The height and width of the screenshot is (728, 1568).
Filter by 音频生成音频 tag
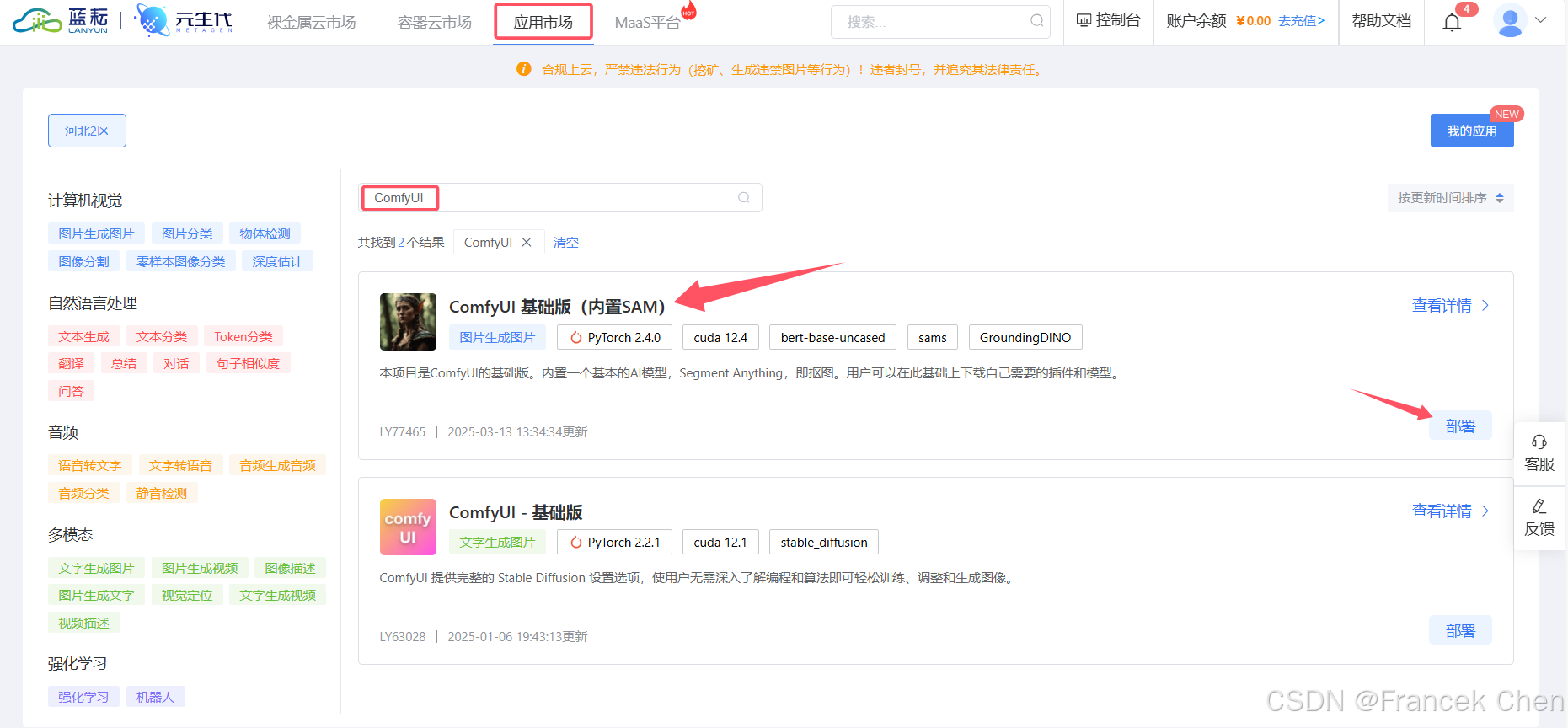[x=277, y=465]
